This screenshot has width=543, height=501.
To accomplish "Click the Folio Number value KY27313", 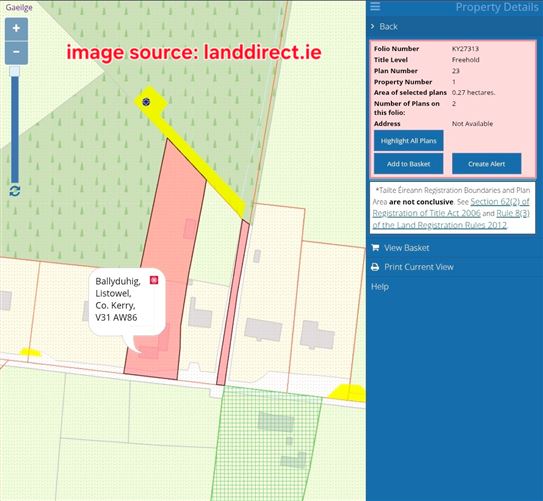I will click(465, 49).
